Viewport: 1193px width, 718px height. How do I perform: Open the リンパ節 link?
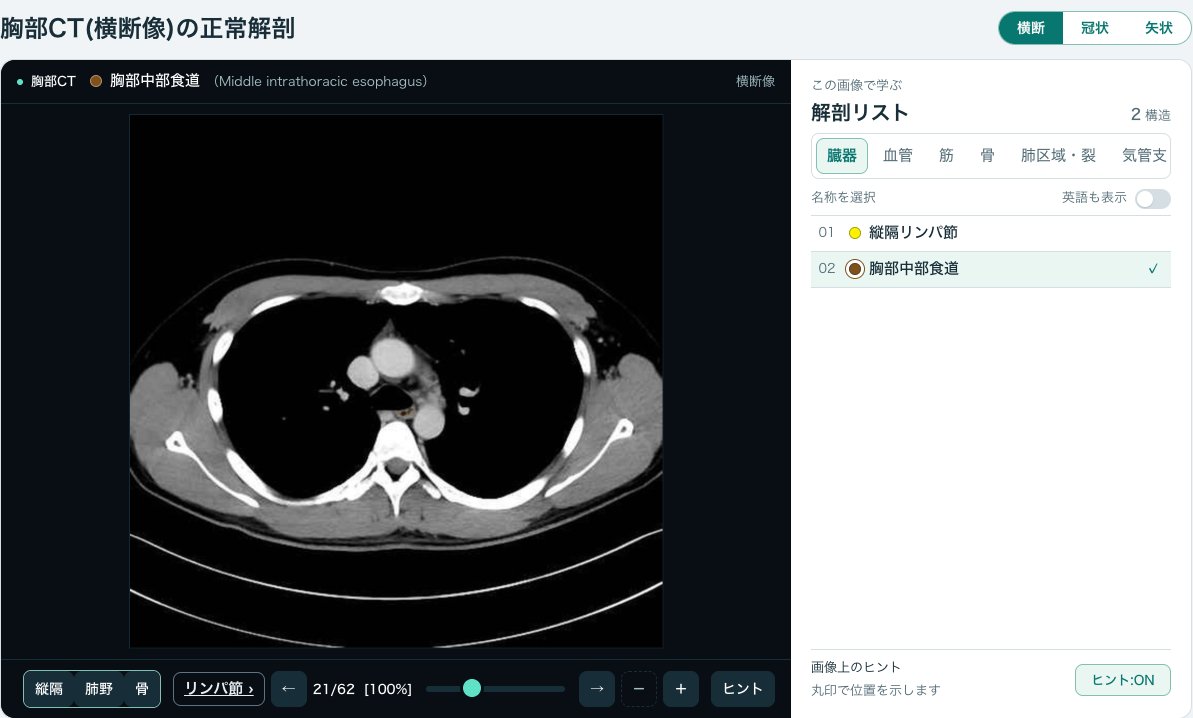(x=219, y=689)
